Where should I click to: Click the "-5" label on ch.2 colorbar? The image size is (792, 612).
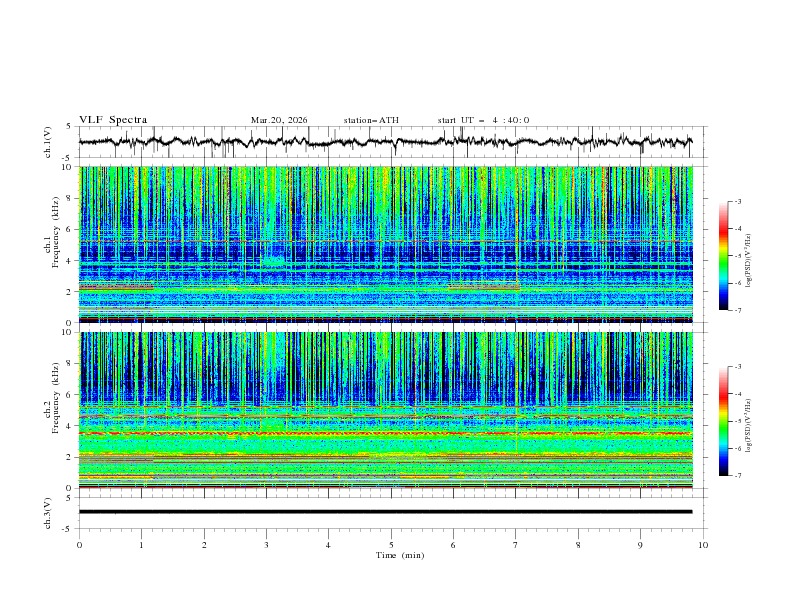tap(738, 421)
